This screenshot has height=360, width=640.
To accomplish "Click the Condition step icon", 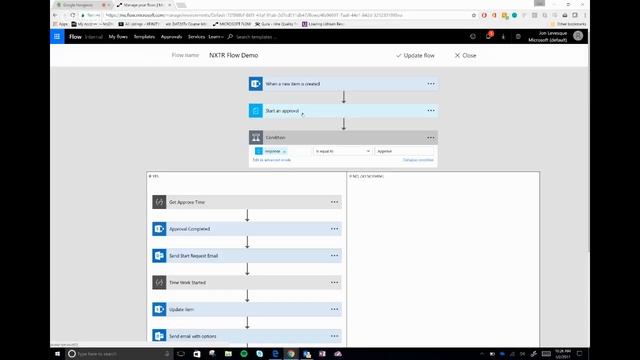I will (256, 138).
